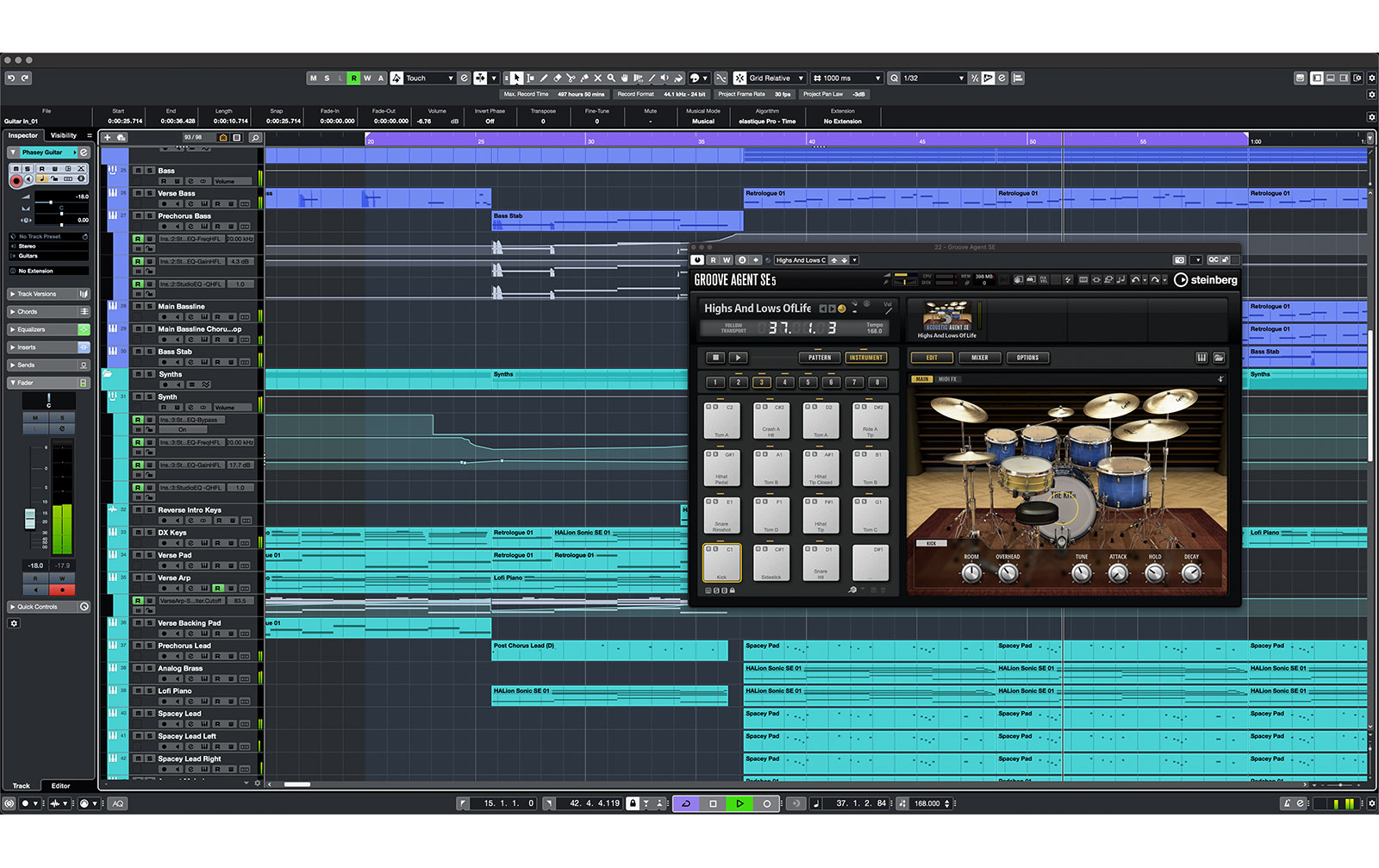Click transport Play button
1379x868 pixels.
[x=739, y=803]
